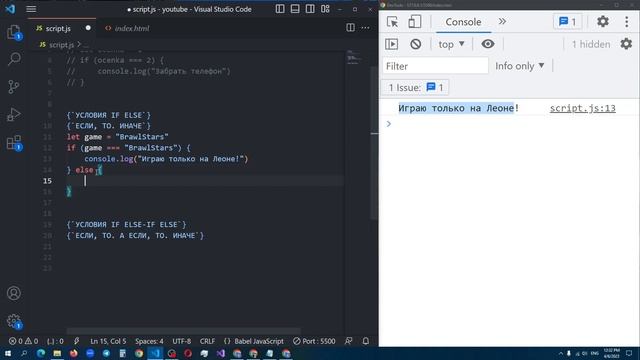This screenshot has height=360, width=640.
Task: Open the feedback icon in status bar
Action: pyautogui.click(x=349, y=341)
